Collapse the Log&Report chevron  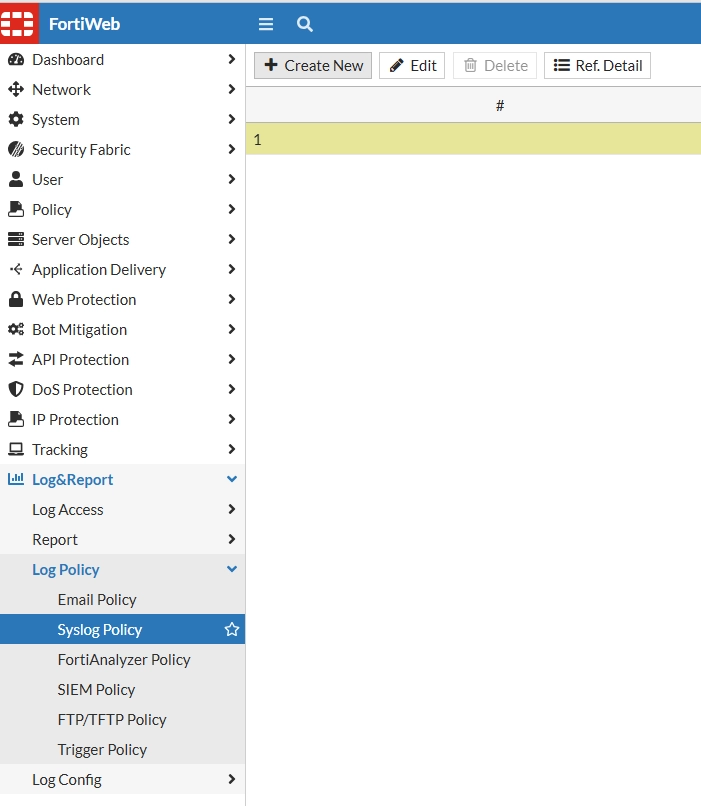click(232, 479)
